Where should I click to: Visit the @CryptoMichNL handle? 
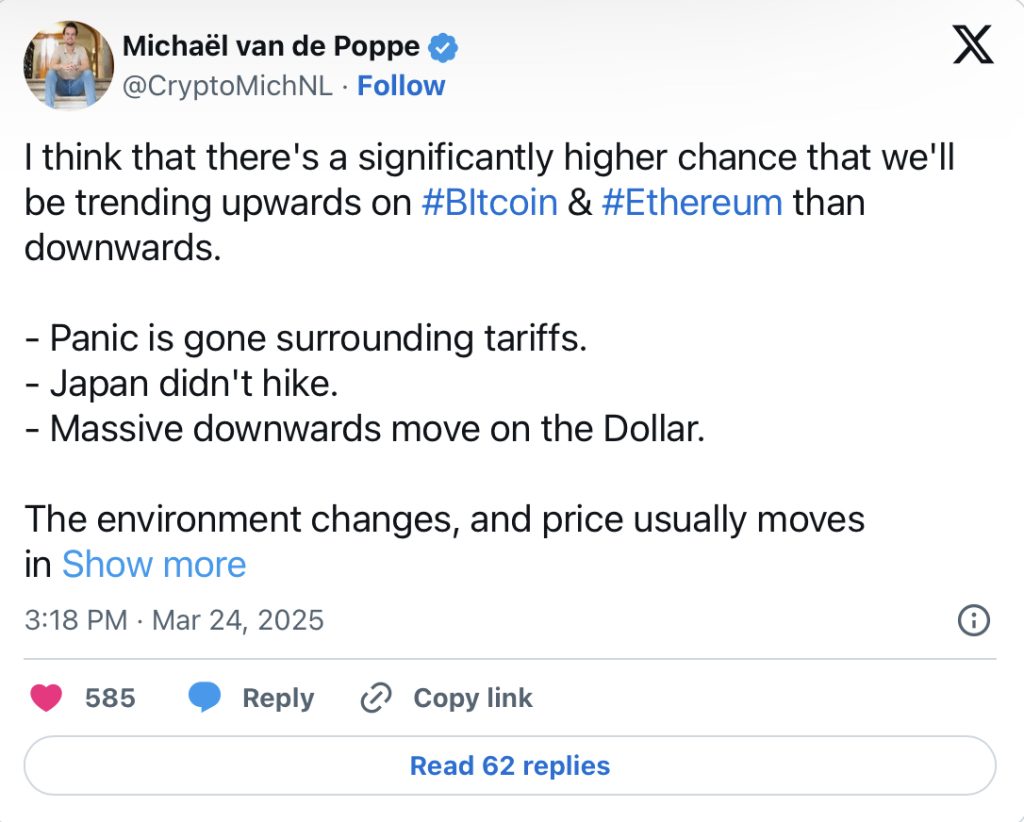tap(228, 86)
